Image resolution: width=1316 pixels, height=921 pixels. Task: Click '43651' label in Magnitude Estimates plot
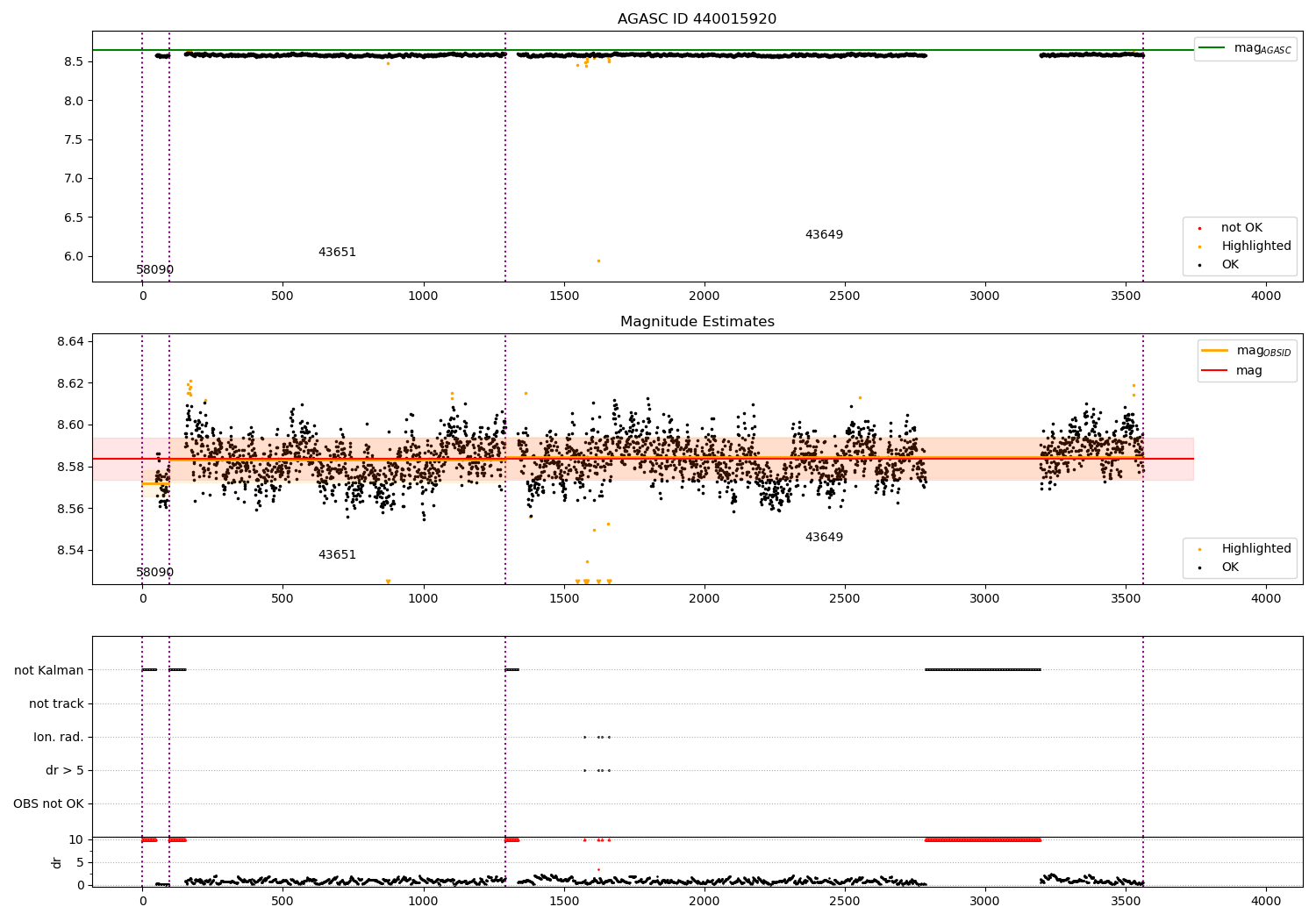point(337,554)
